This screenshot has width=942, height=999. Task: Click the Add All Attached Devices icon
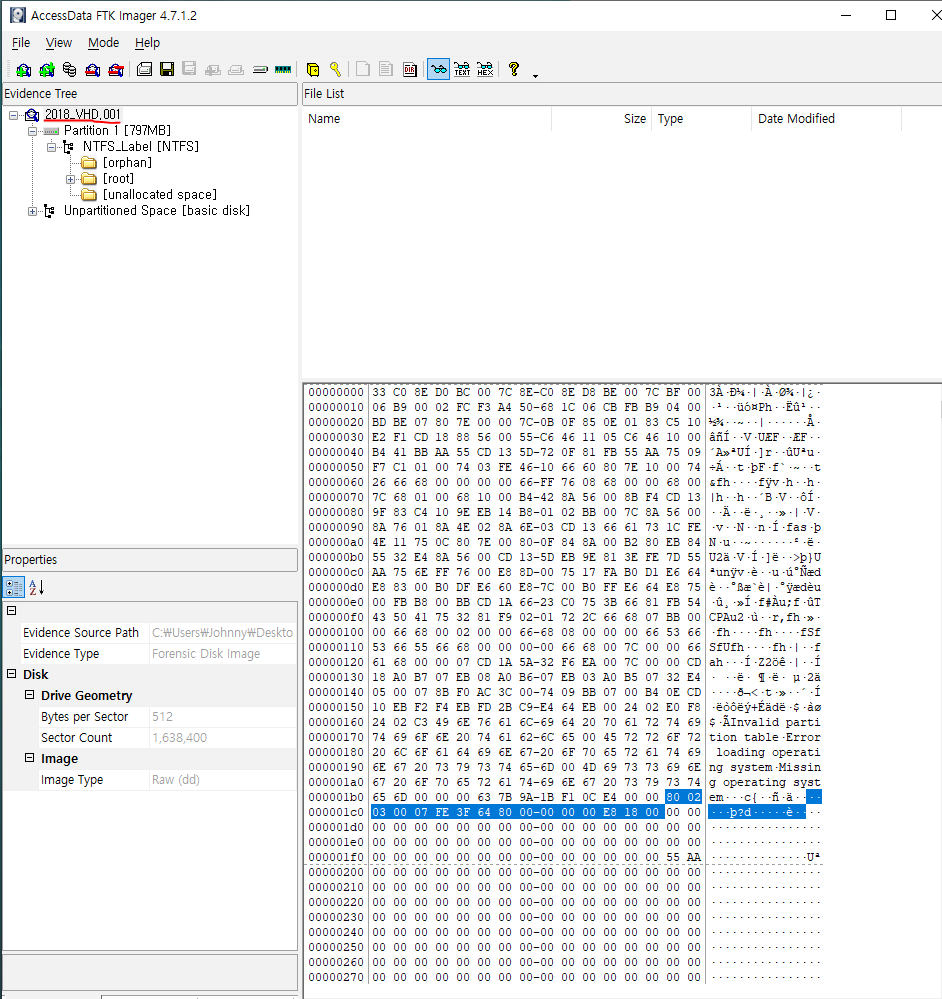(x=46, y=69)
